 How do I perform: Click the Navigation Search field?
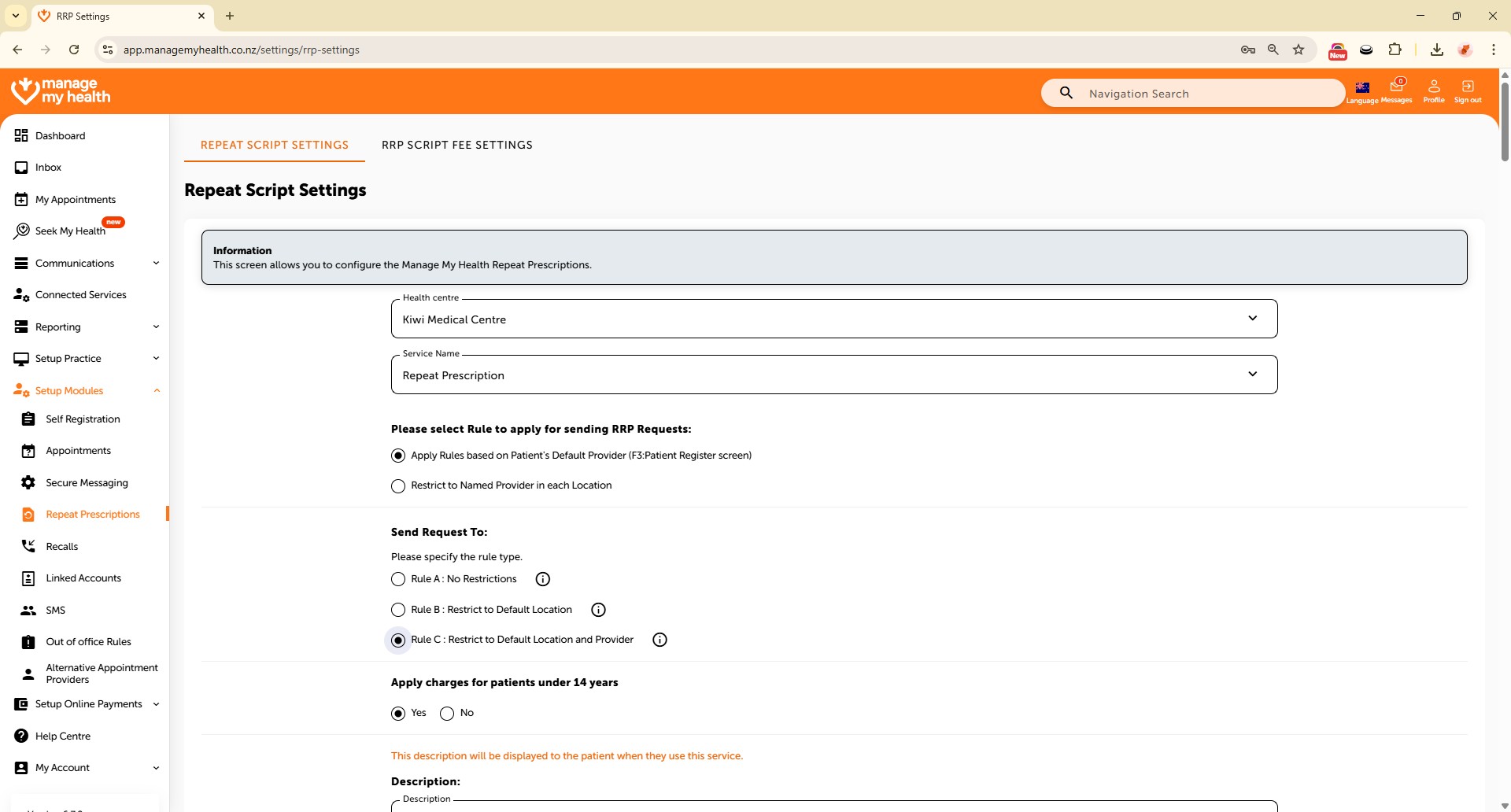pos(1204,94)
